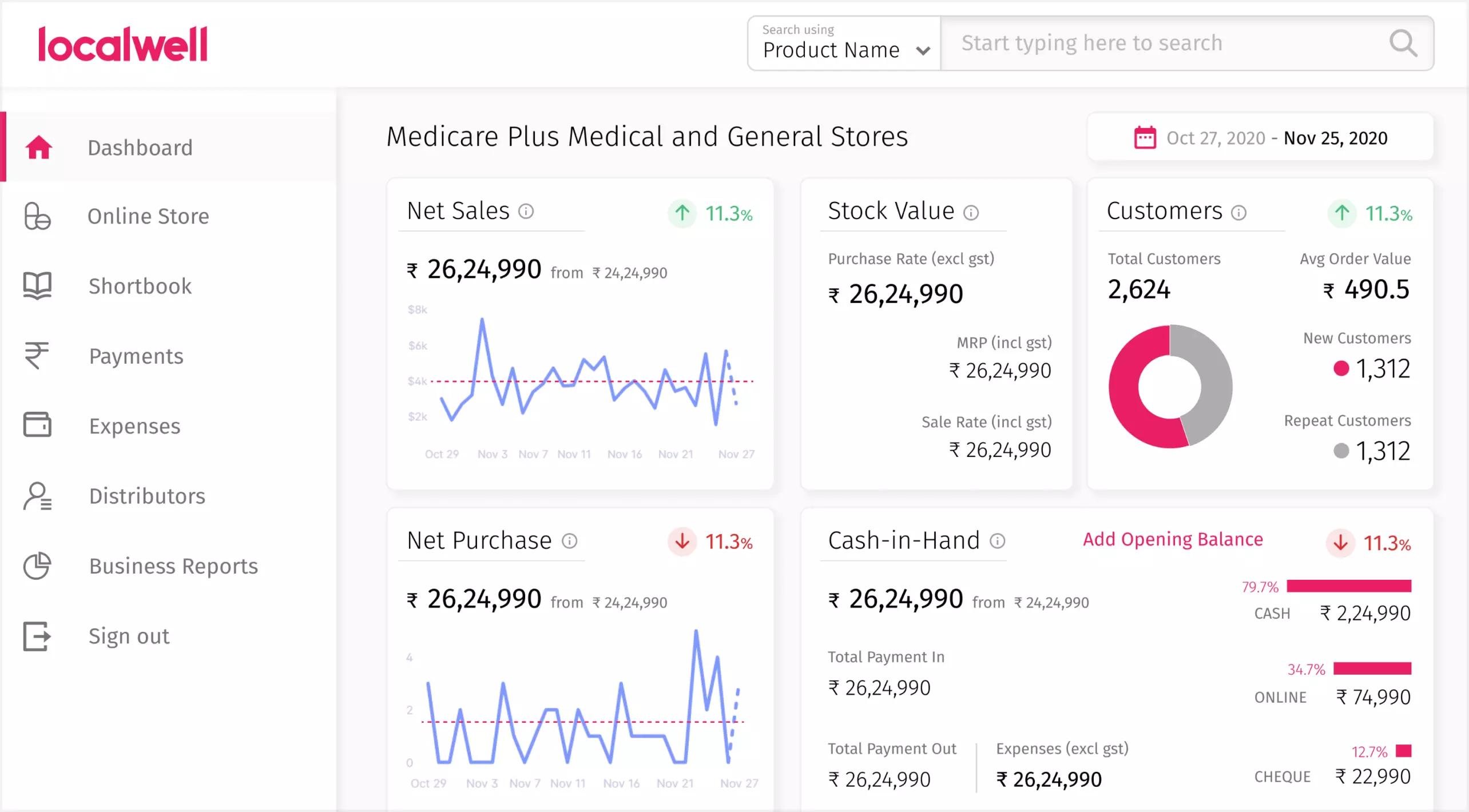
Task: Open the Shortbook book icon
Action: 37,285
